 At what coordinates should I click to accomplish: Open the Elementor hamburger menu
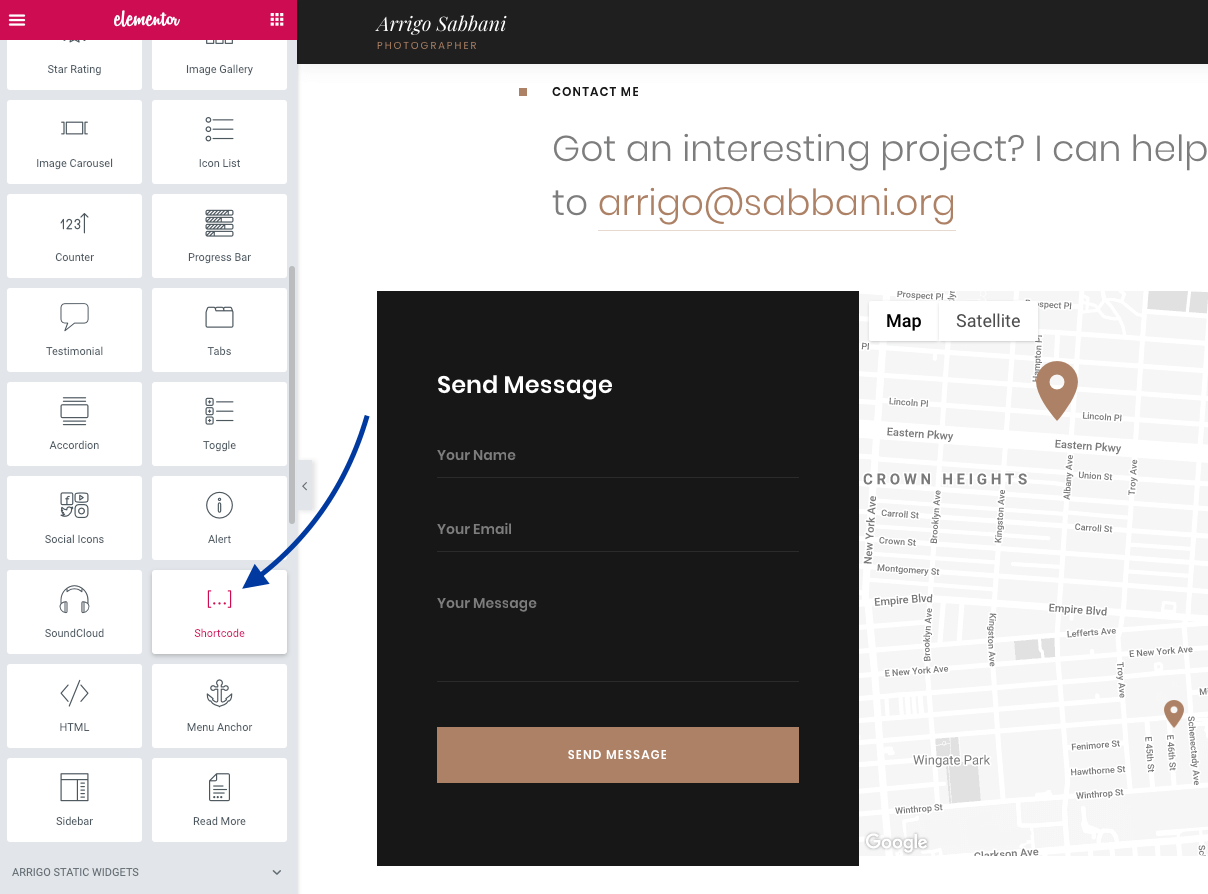[17, 20]
